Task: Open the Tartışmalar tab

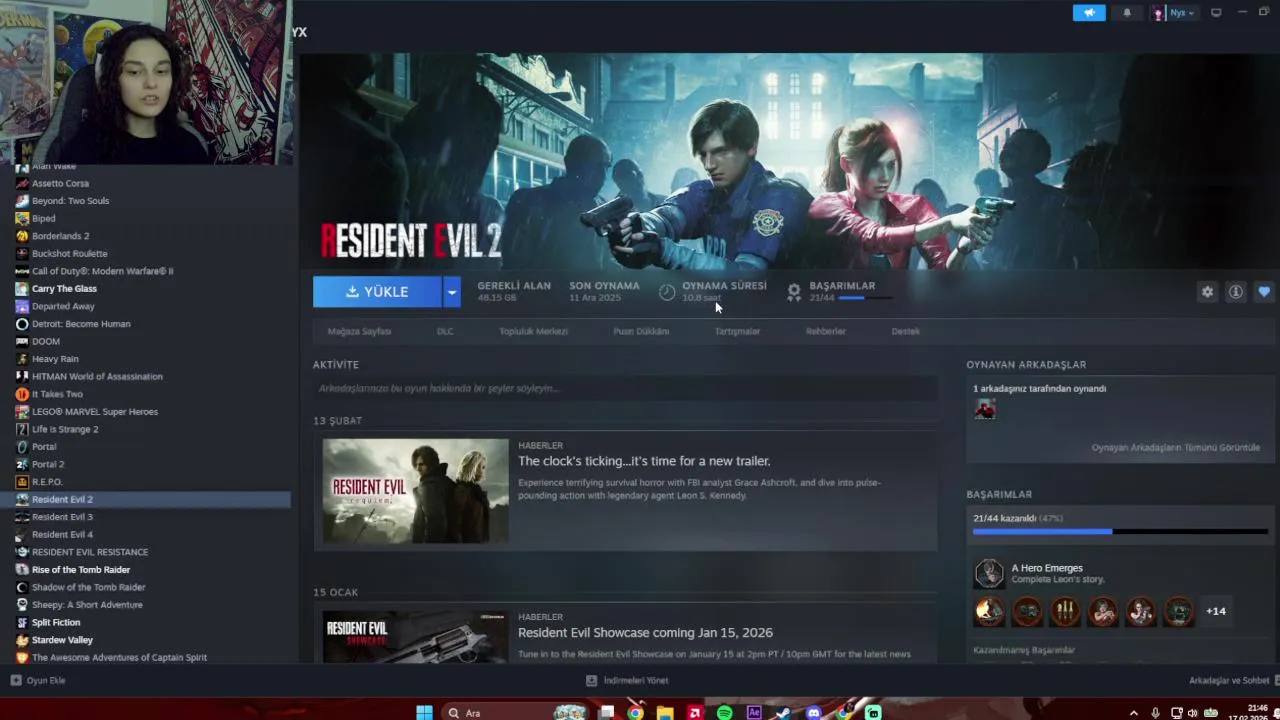Action: (737, 331)
